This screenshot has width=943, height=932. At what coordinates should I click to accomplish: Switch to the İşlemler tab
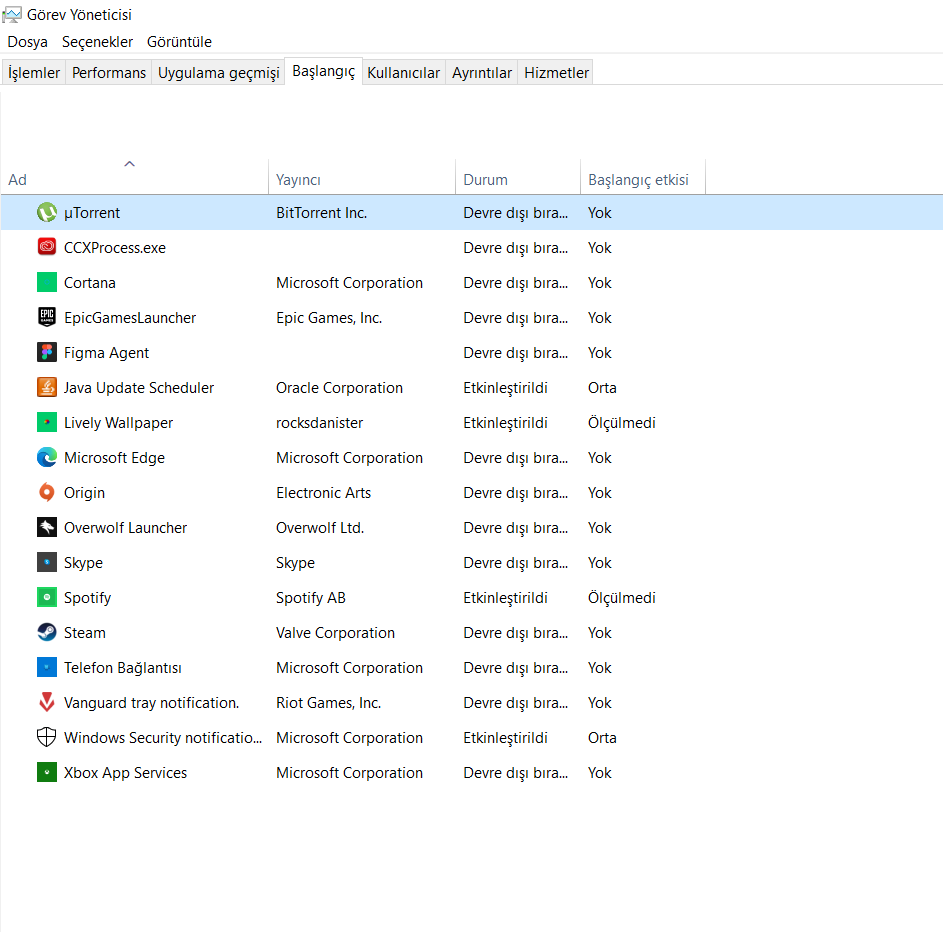[34, 72]
